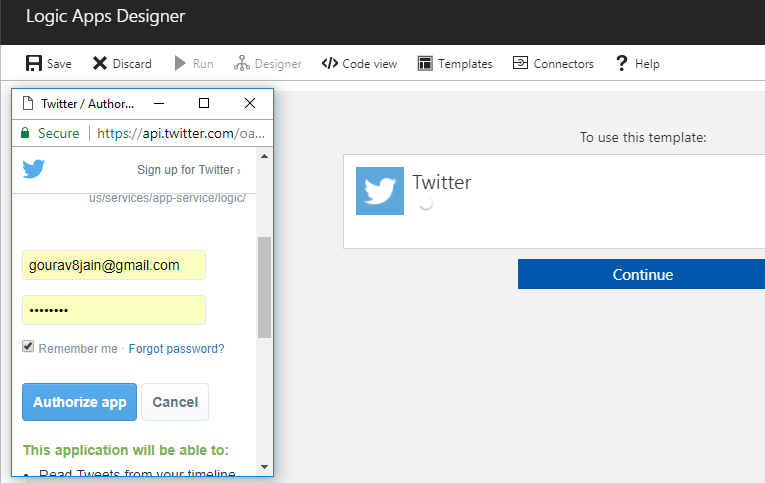The image size is (765, 483).
Task: Click the page icon in popup title bar
Action: [x=28, y=103]
